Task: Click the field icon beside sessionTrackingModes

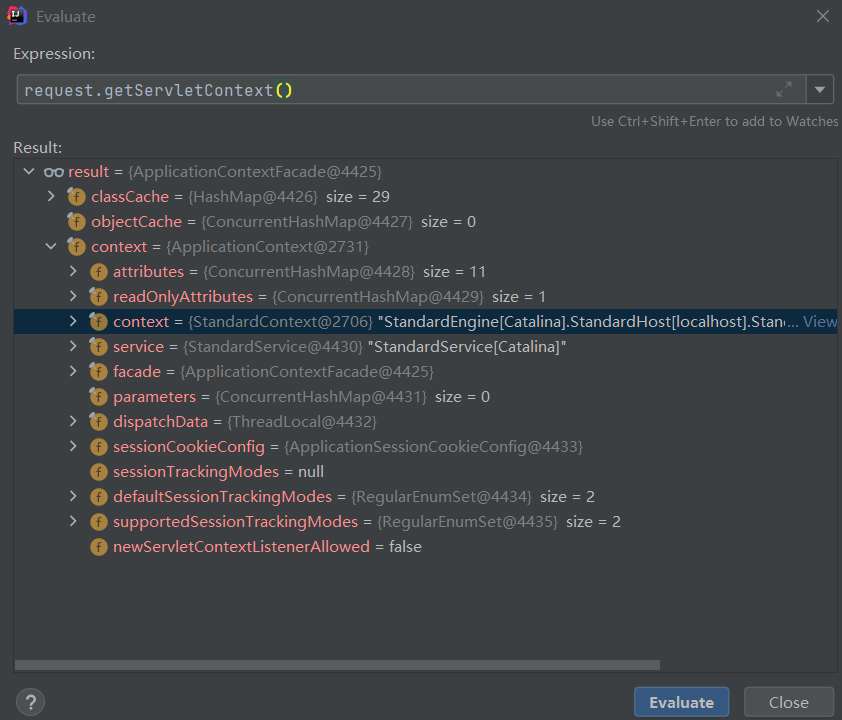Action: (98, 472)
